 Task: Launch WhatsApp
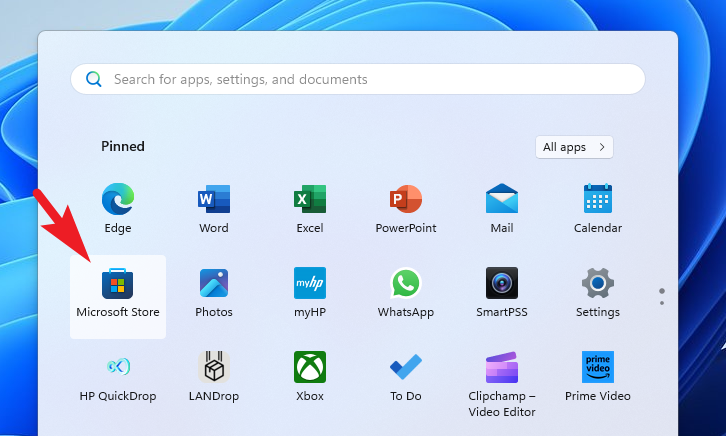(x=406, y=293)
